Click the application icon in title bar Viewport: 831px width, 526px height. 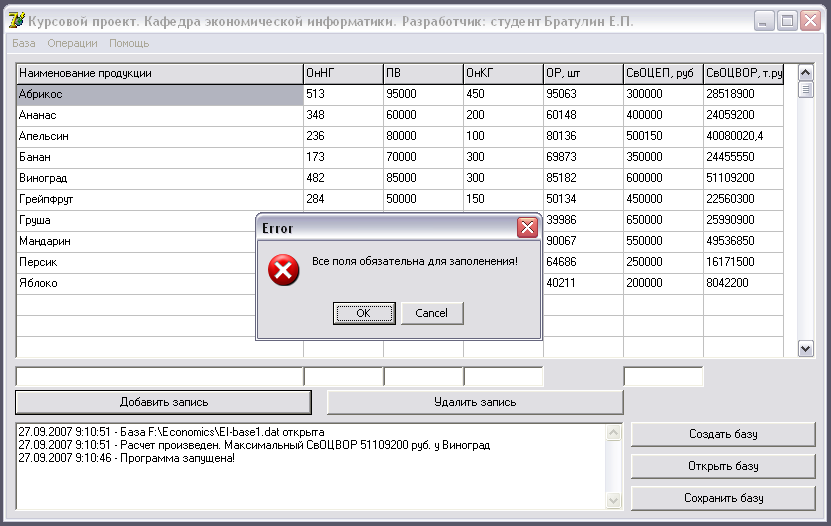click(16, 20)
